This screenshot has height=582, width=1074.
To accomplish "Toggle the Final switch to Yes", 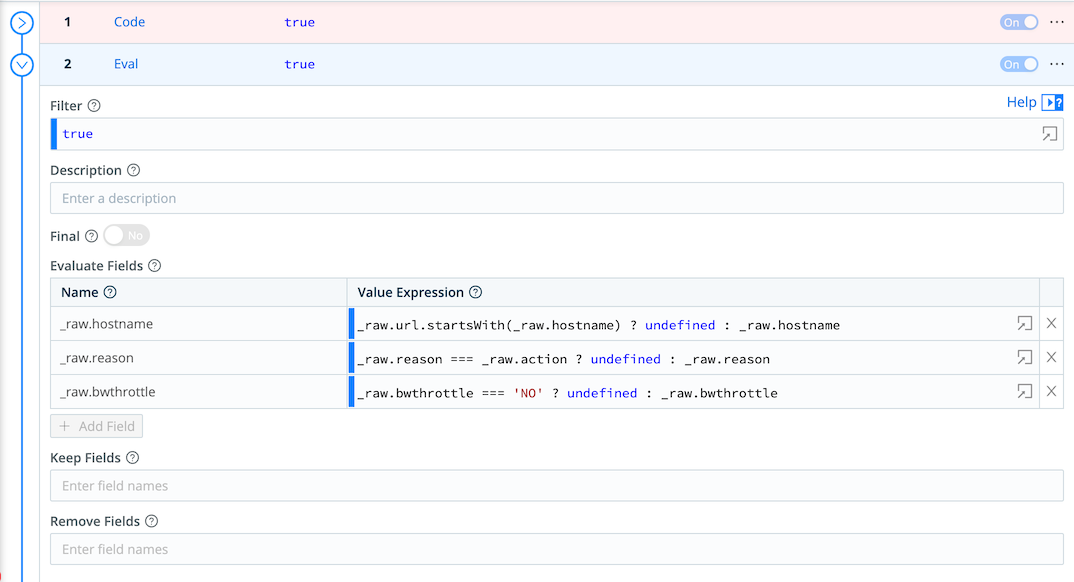I will pos(126,236).
